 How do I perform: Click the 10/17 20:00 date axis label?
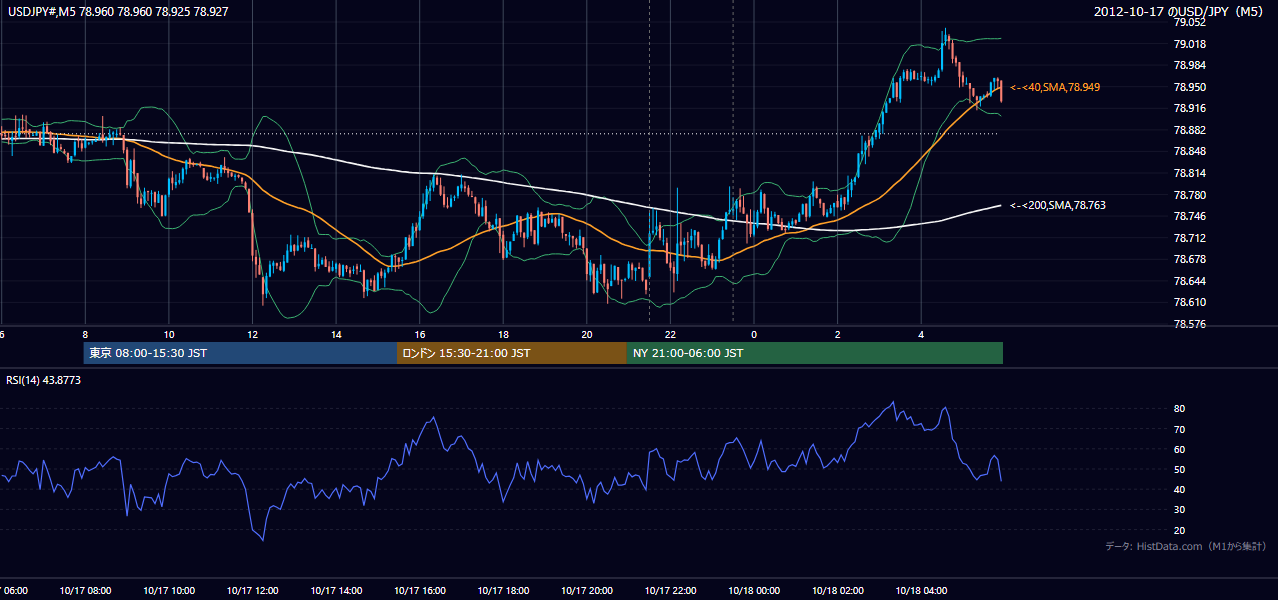[x=587, y=591]
